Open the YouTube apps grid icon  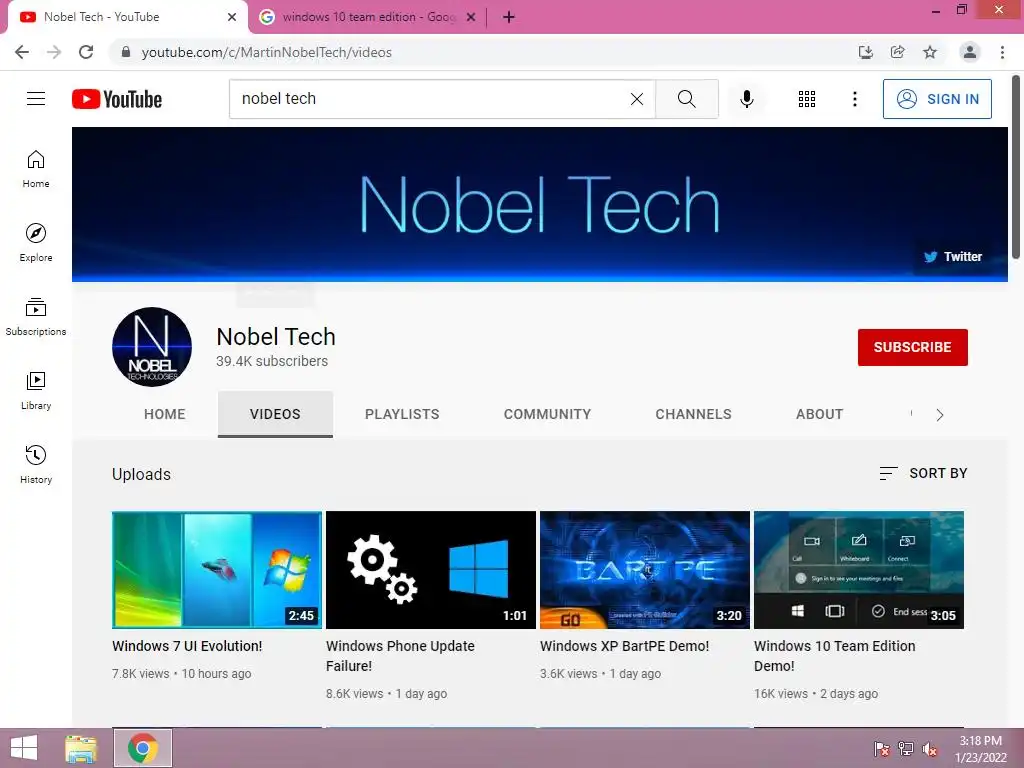pyautogui.click(x=807, y=99)
